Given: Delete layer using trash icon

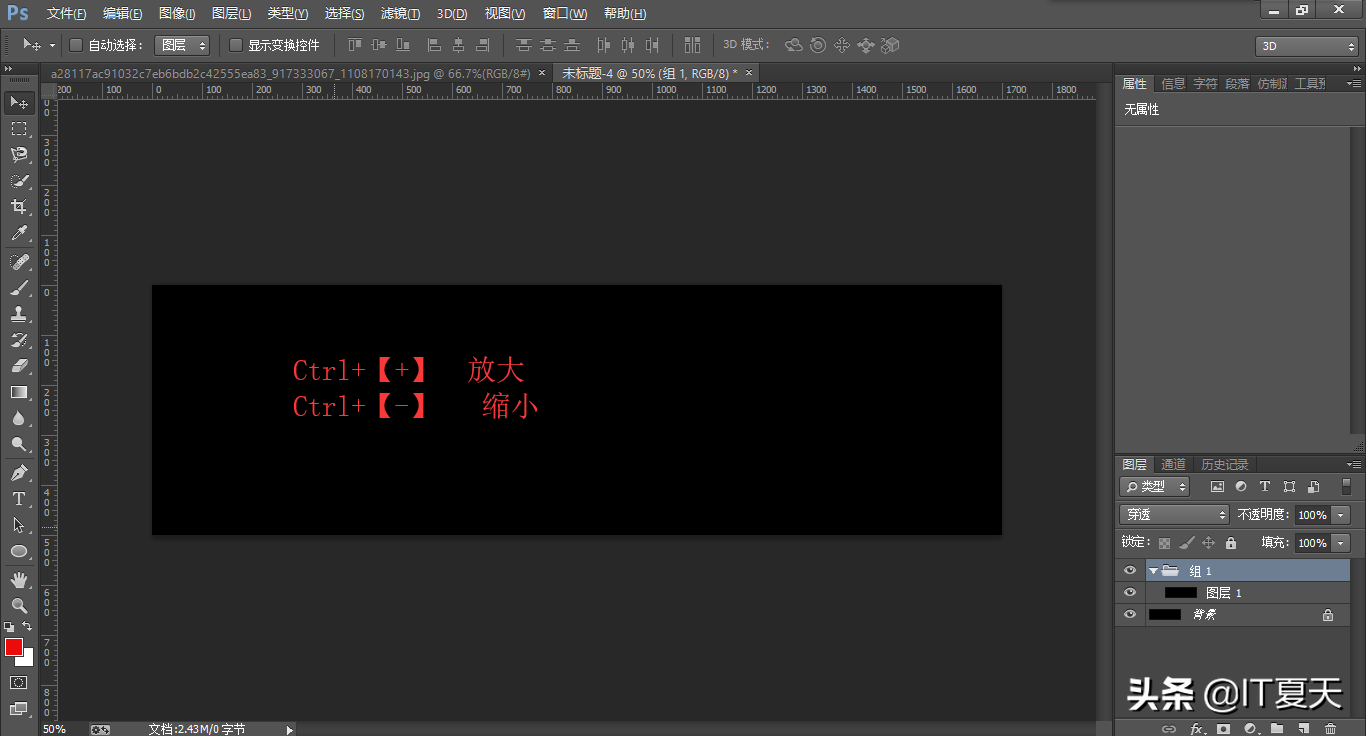Looking at the screenshot, I should tap(1331, 729).
